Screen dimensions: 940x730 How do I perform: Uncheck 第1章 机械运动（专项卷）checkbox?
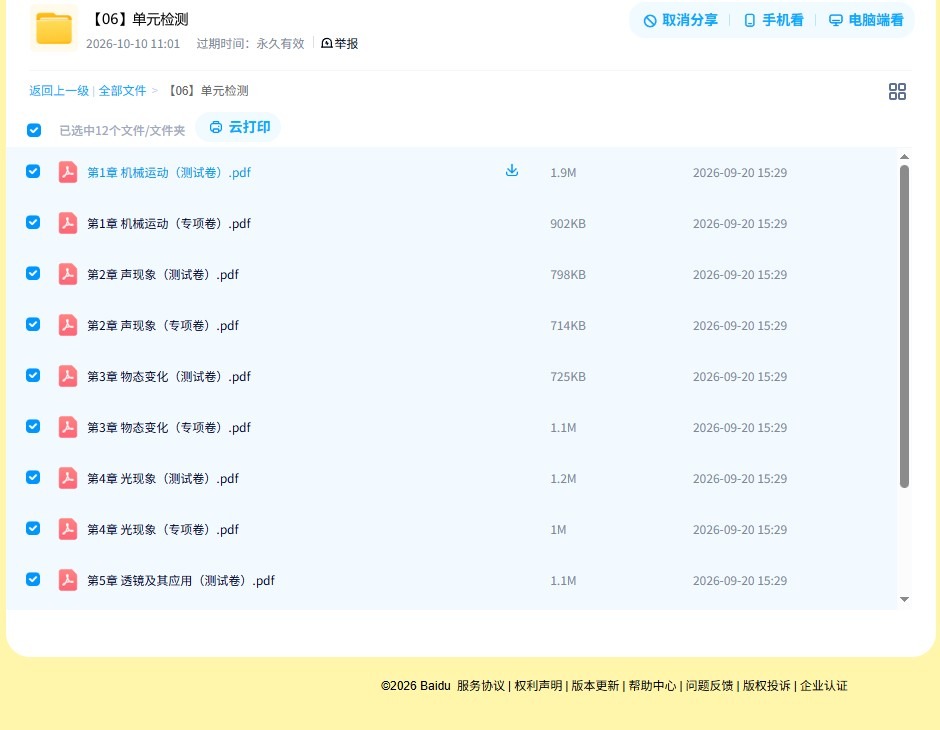click(x=33, y=222)
